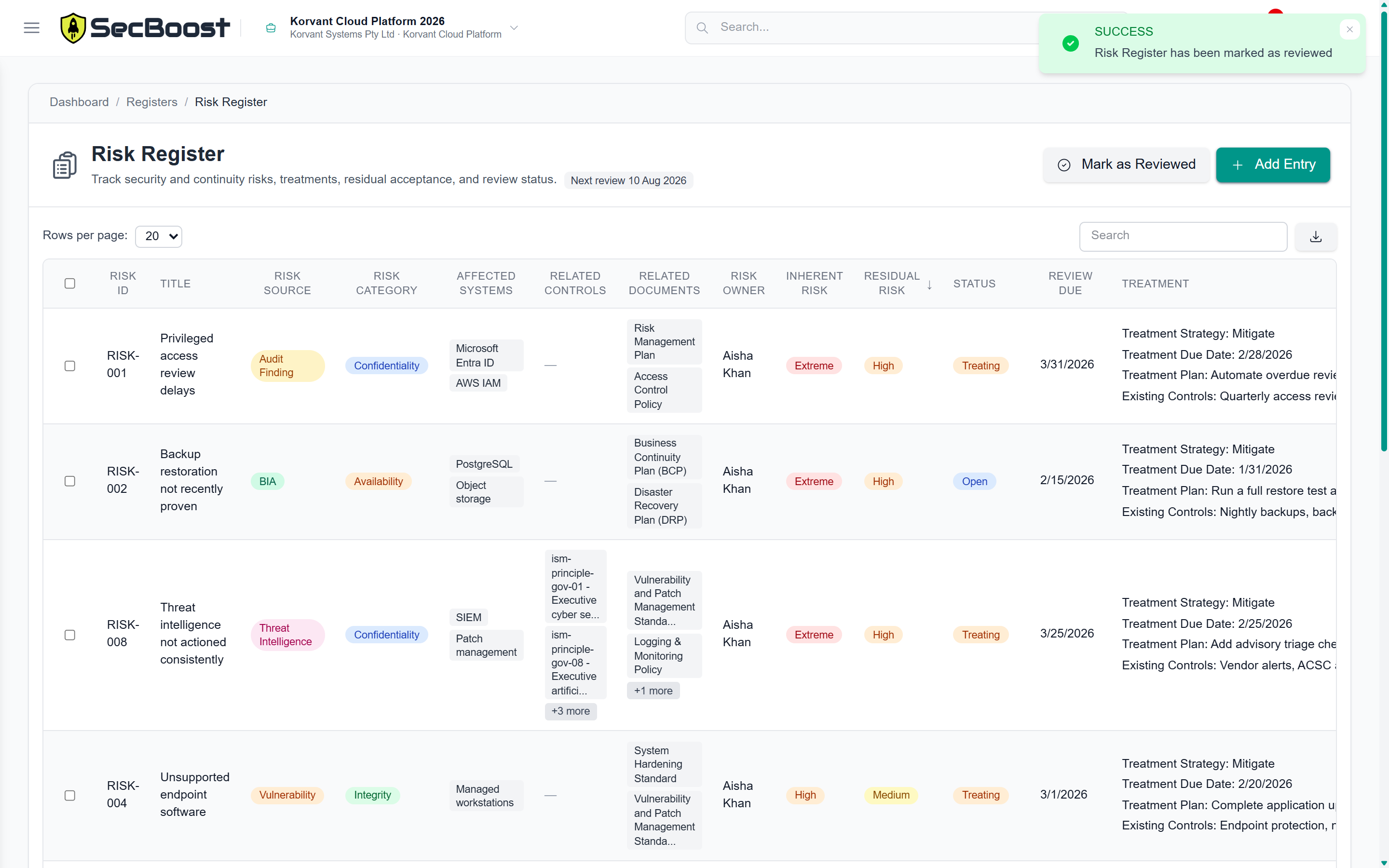Sort by Title column header
The height and width of the screenshot is (868, 1389).
tap(175, 284)
